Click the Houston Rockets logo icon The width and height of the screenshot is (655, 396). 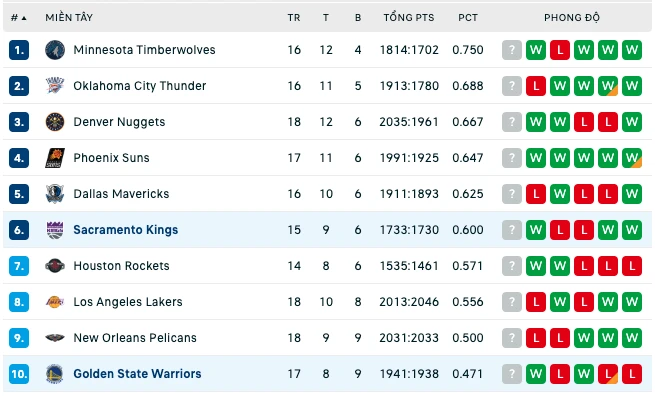pos(55,266)
